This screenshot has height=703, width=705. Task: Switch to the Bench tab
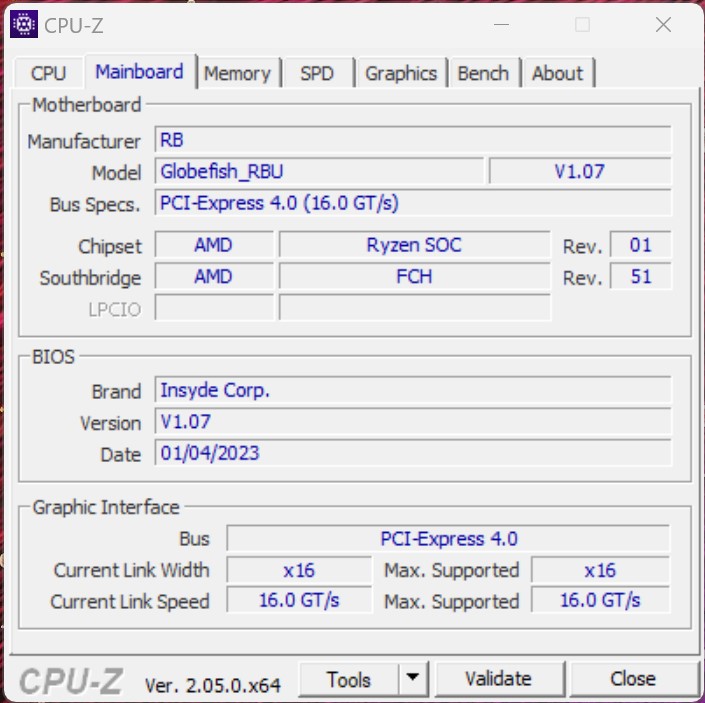[483, 73]
